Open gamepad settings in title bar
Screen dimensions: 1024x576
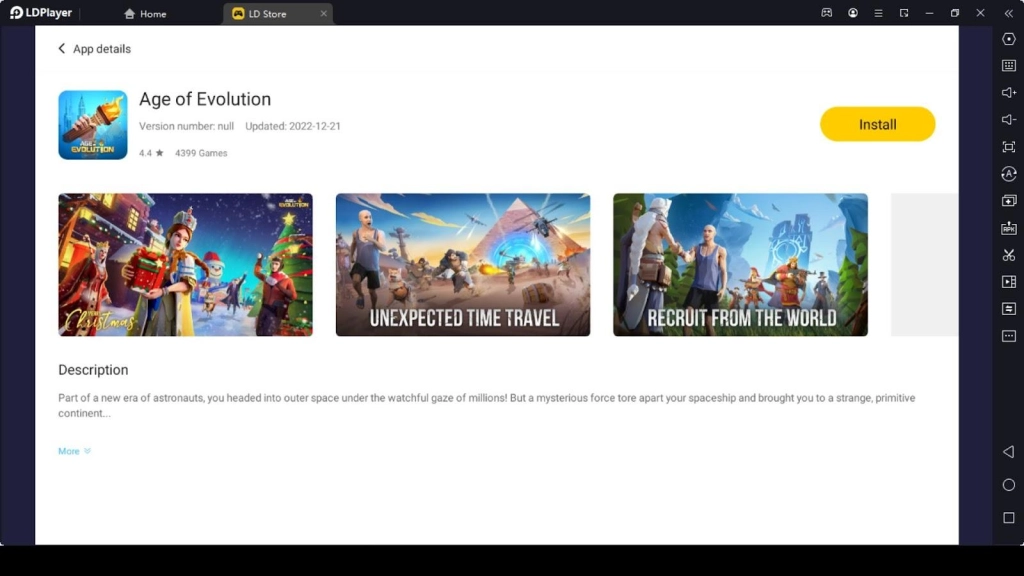(x=827, y=13)
